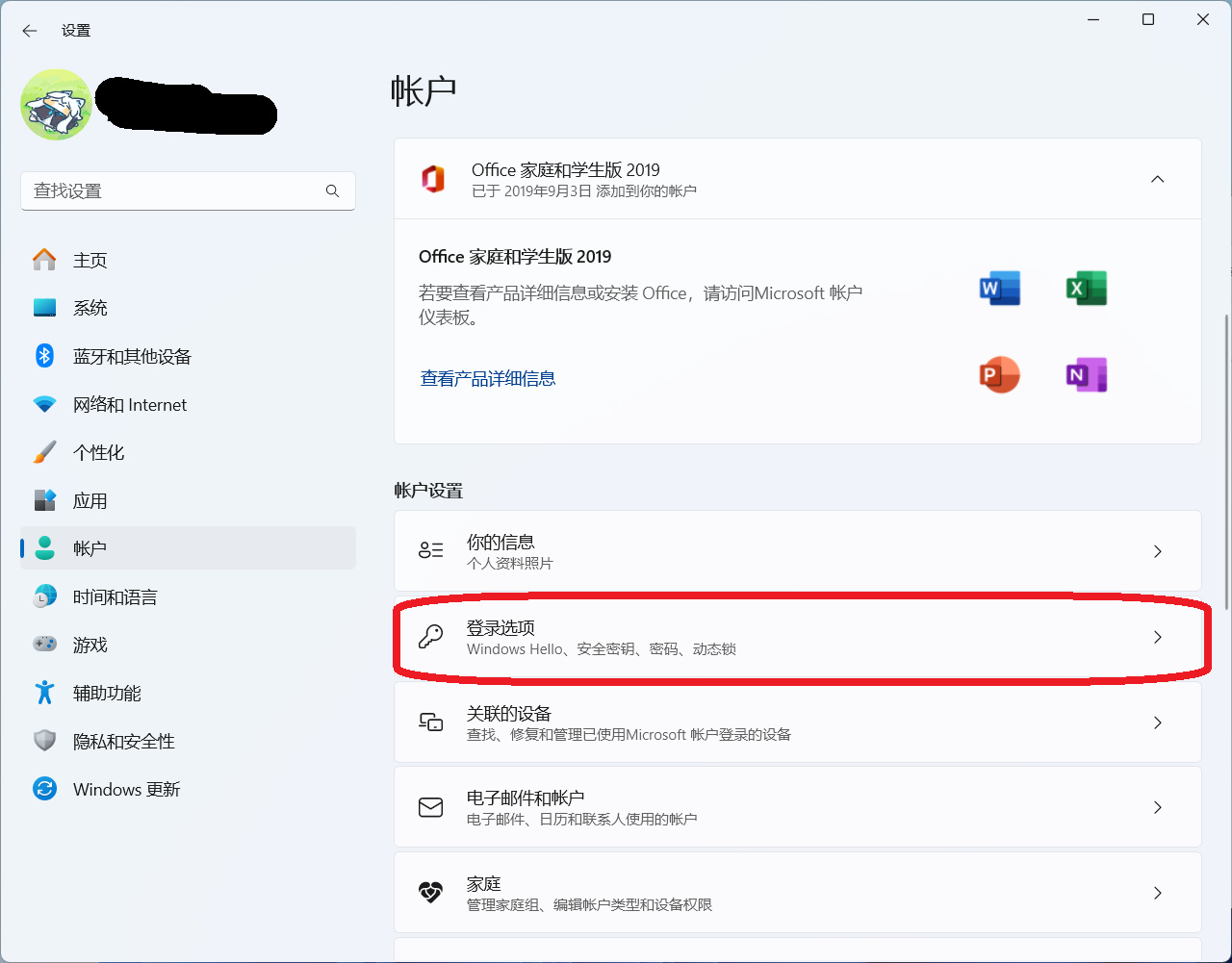Screen dimensions: 1232x963
Task: Select 帐户 in the sidebar
Action: click(188, 548)
